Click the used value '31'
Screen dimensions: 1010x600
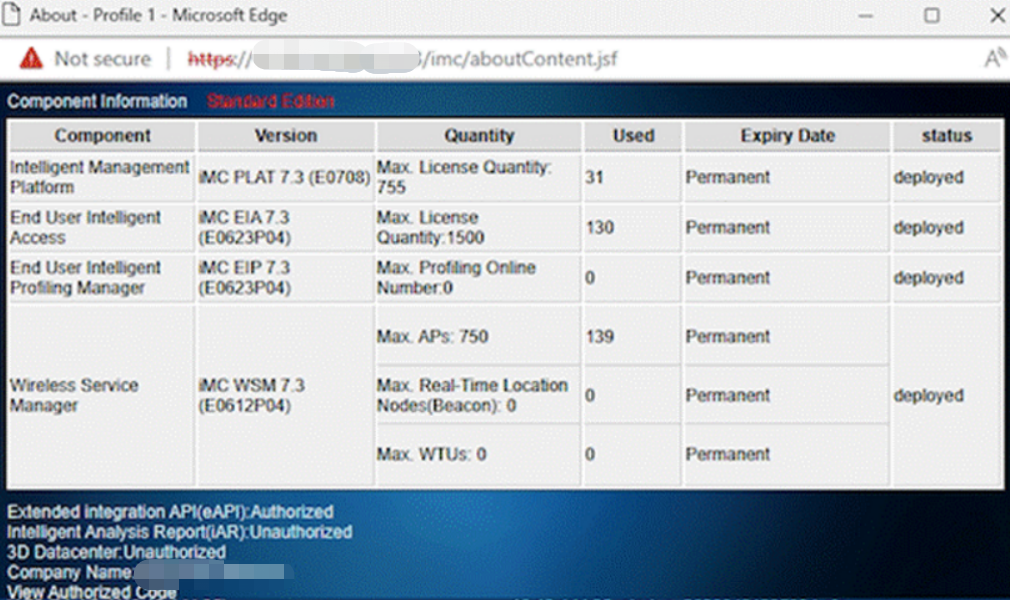[595, 177]
